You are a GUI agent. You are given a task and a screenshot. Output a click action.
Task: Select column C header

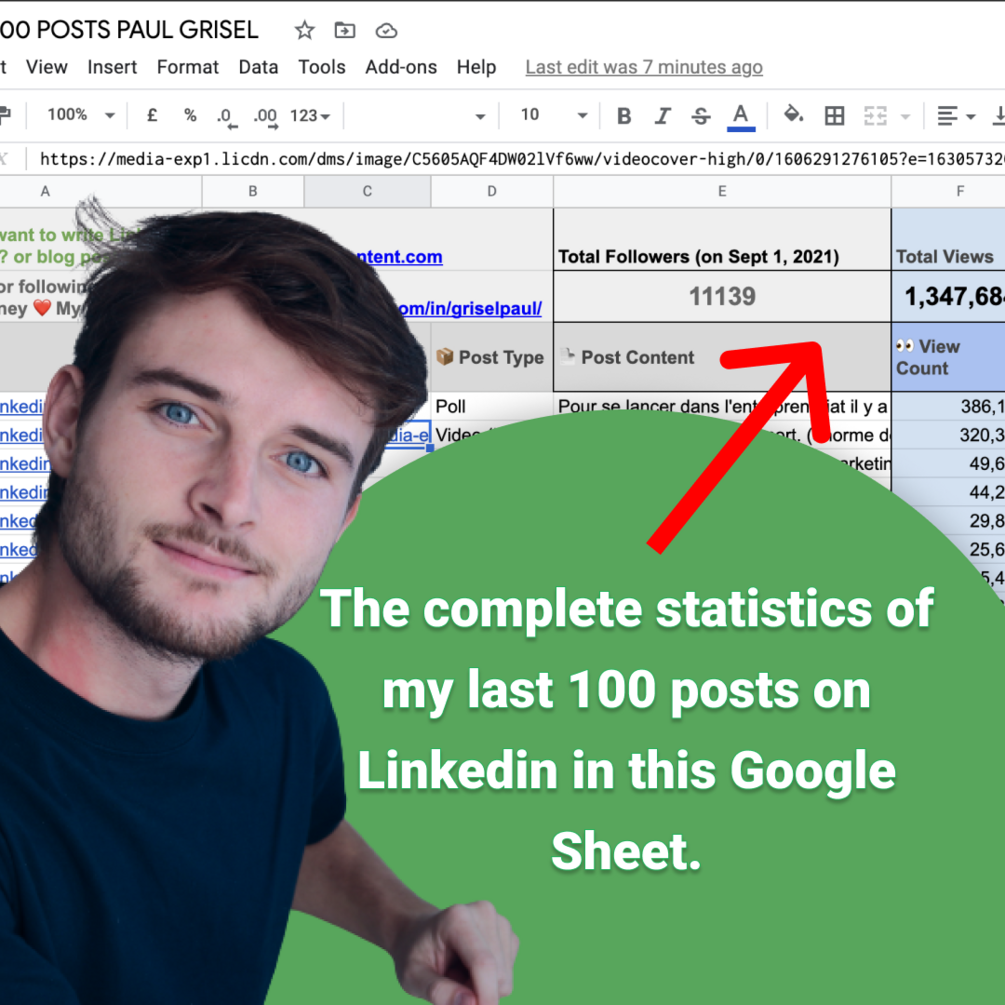[367, 191]
